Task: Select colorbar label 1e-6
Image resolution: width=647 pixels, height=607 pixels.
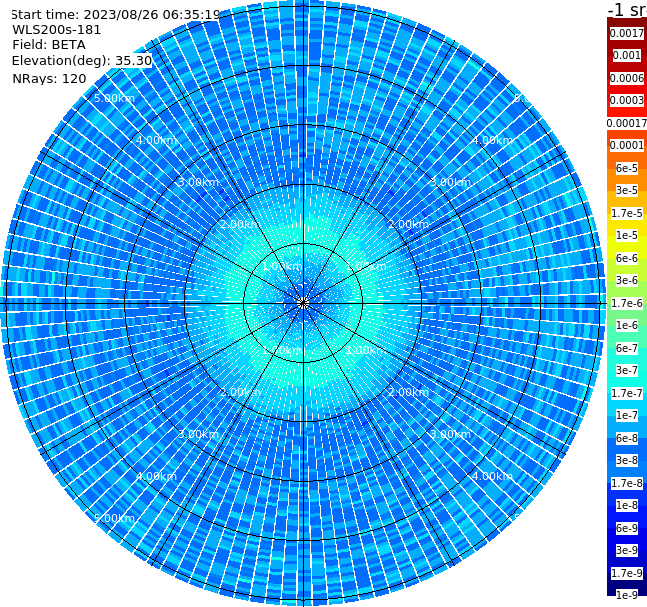Action: point(627,325)
